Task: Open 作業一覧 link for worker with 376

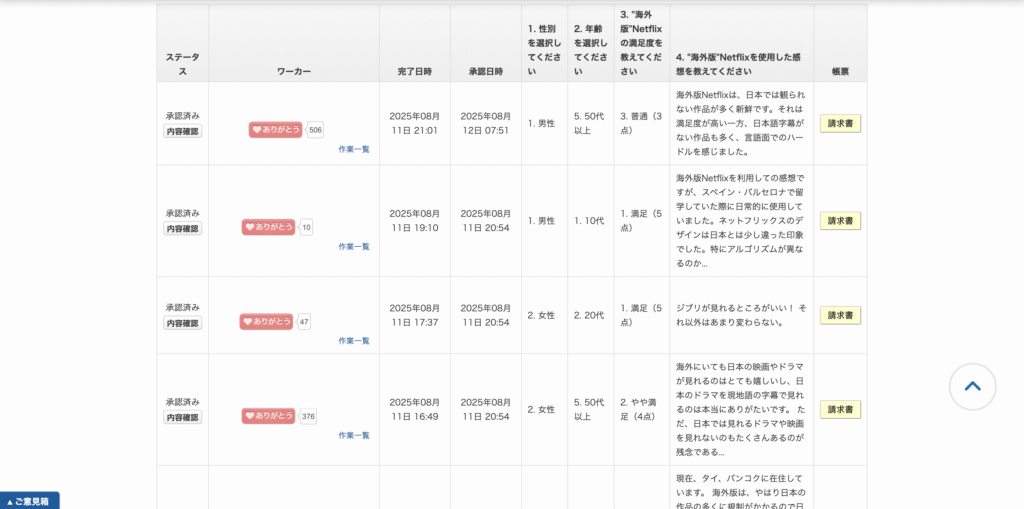Action: tap(354, 435)
